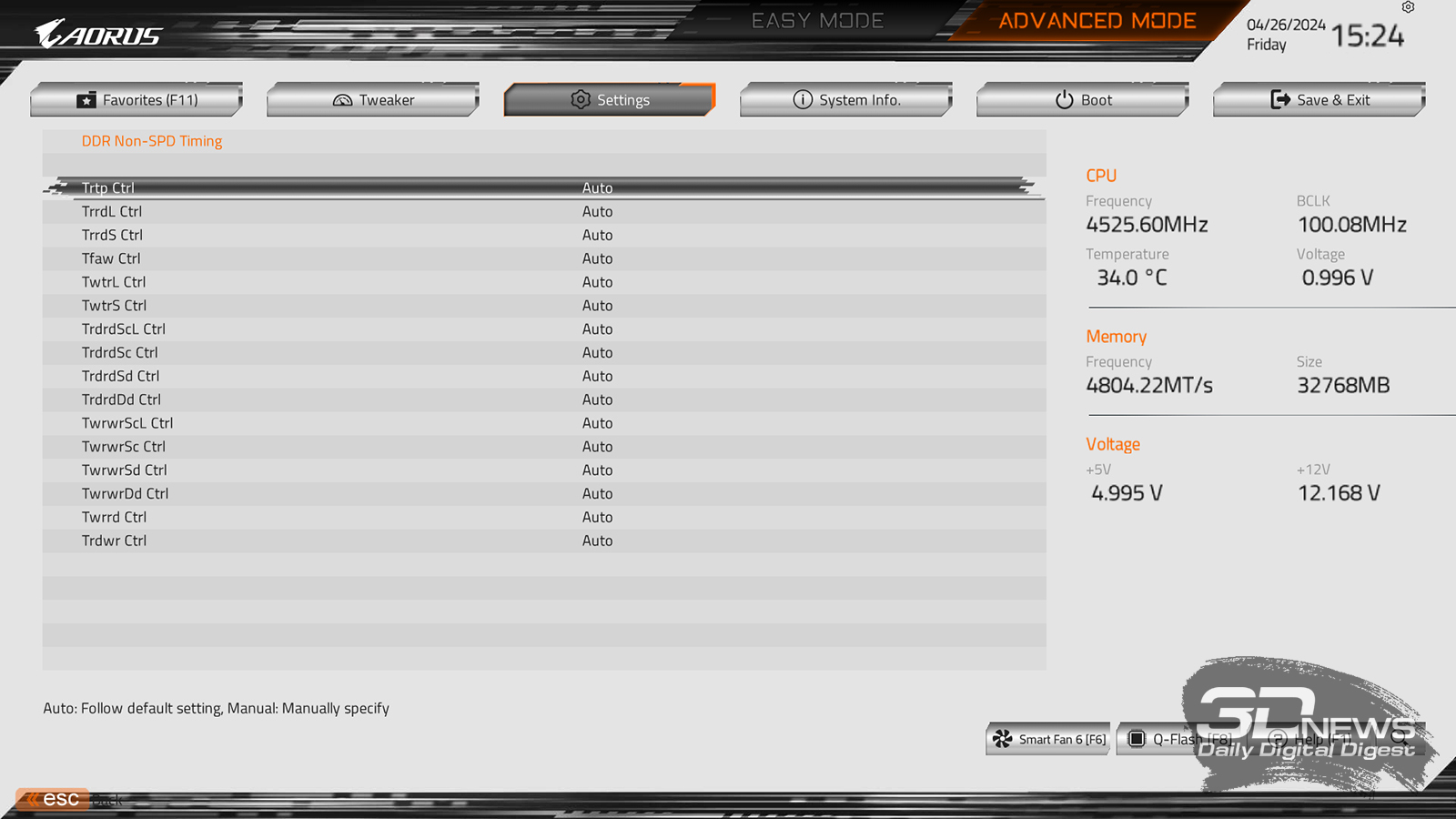Click the info icon on System Info tab
The image size is (1456, 819).
803,100
